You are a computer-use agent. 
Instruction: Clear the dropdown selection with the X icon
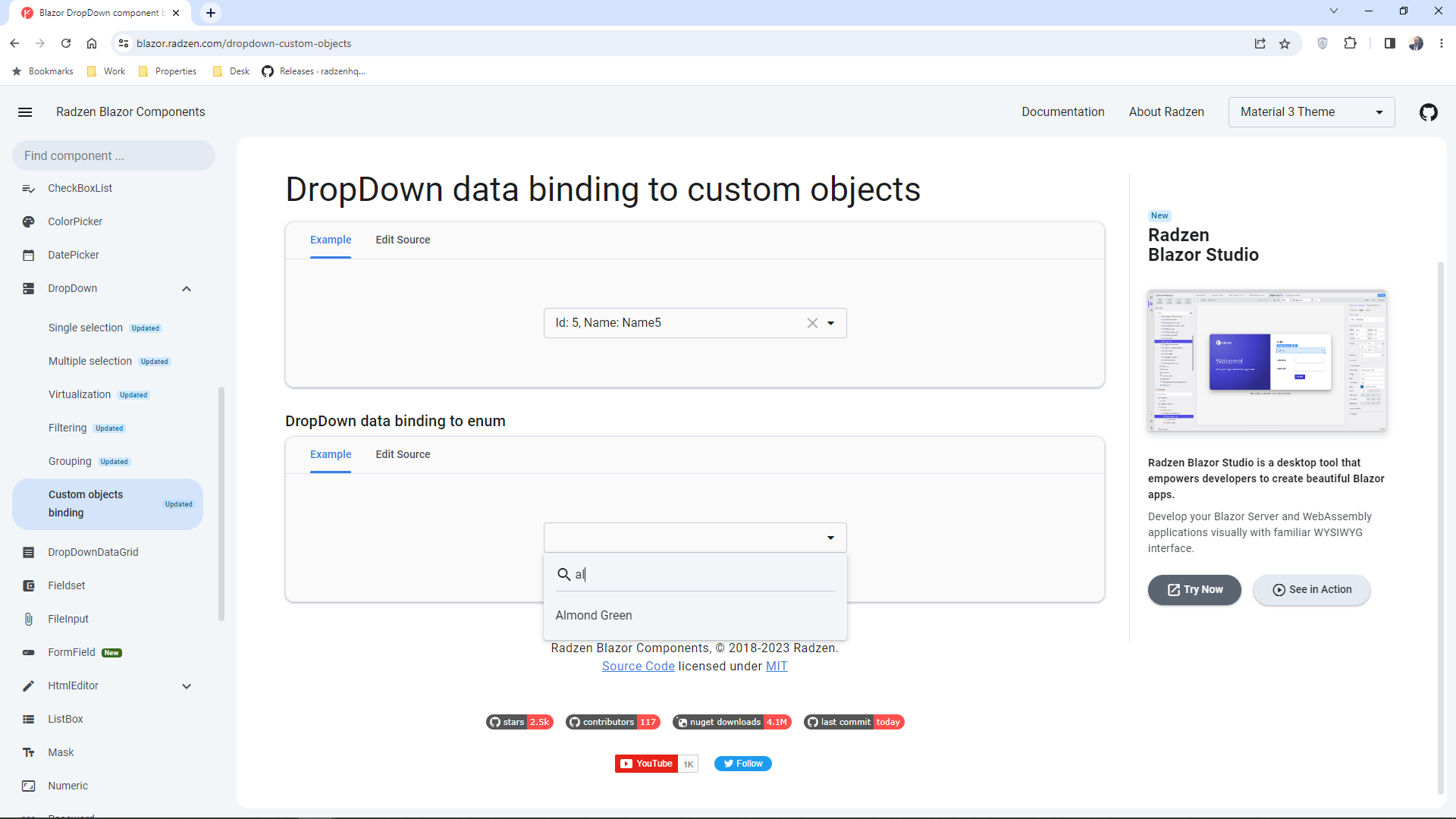pyautogui.click(x=812, y=322)
